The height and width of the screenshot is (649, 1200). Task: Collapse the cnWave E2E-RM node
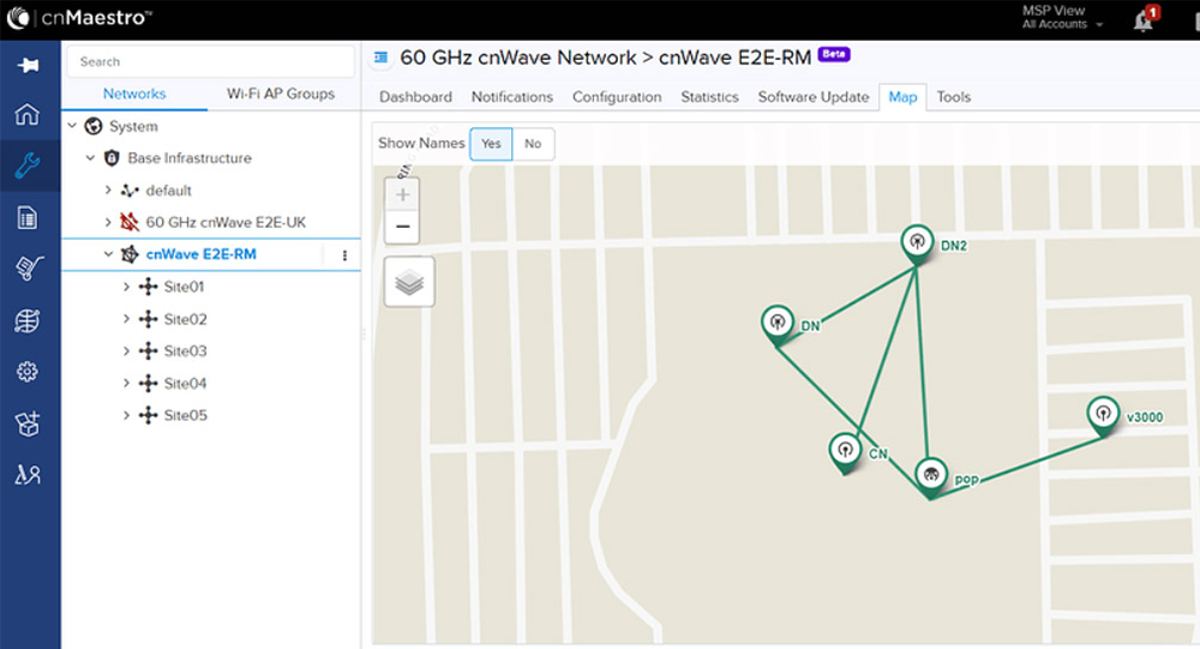coord(108,254)
